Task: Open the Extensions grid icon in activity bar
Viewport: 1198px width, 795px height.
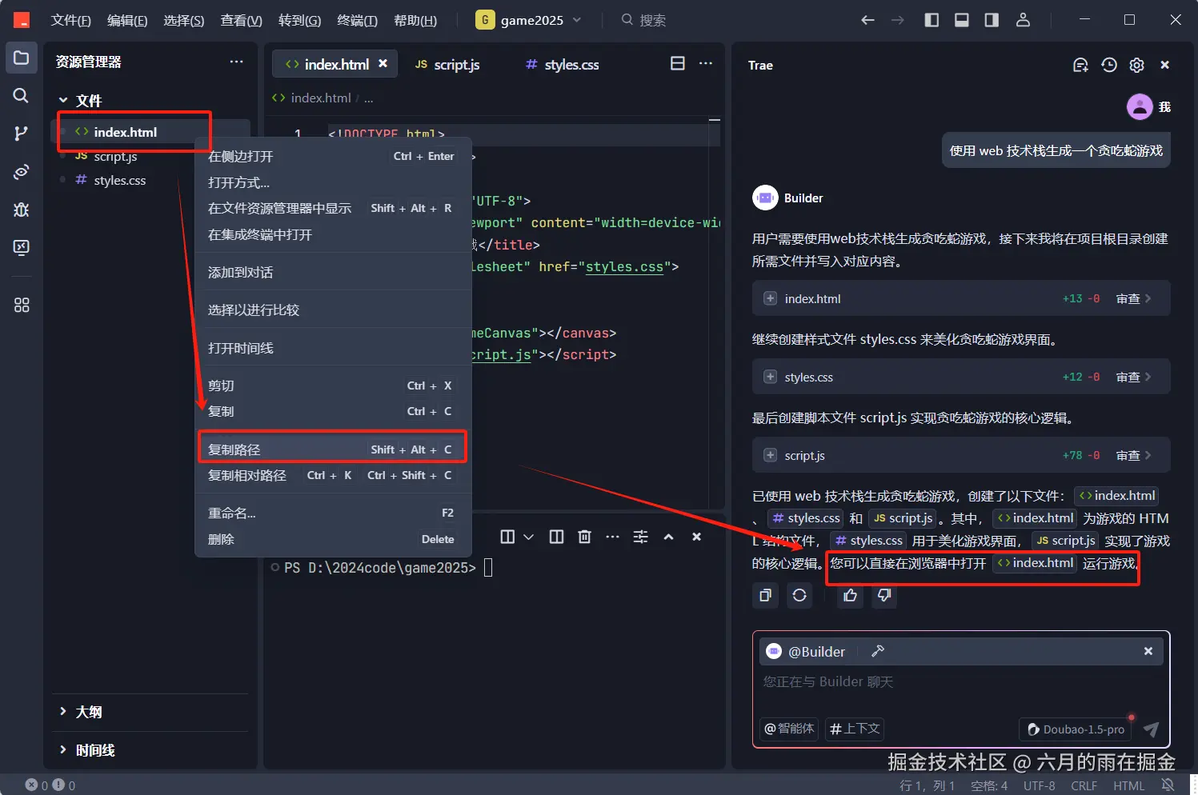Action: point(21,305)
